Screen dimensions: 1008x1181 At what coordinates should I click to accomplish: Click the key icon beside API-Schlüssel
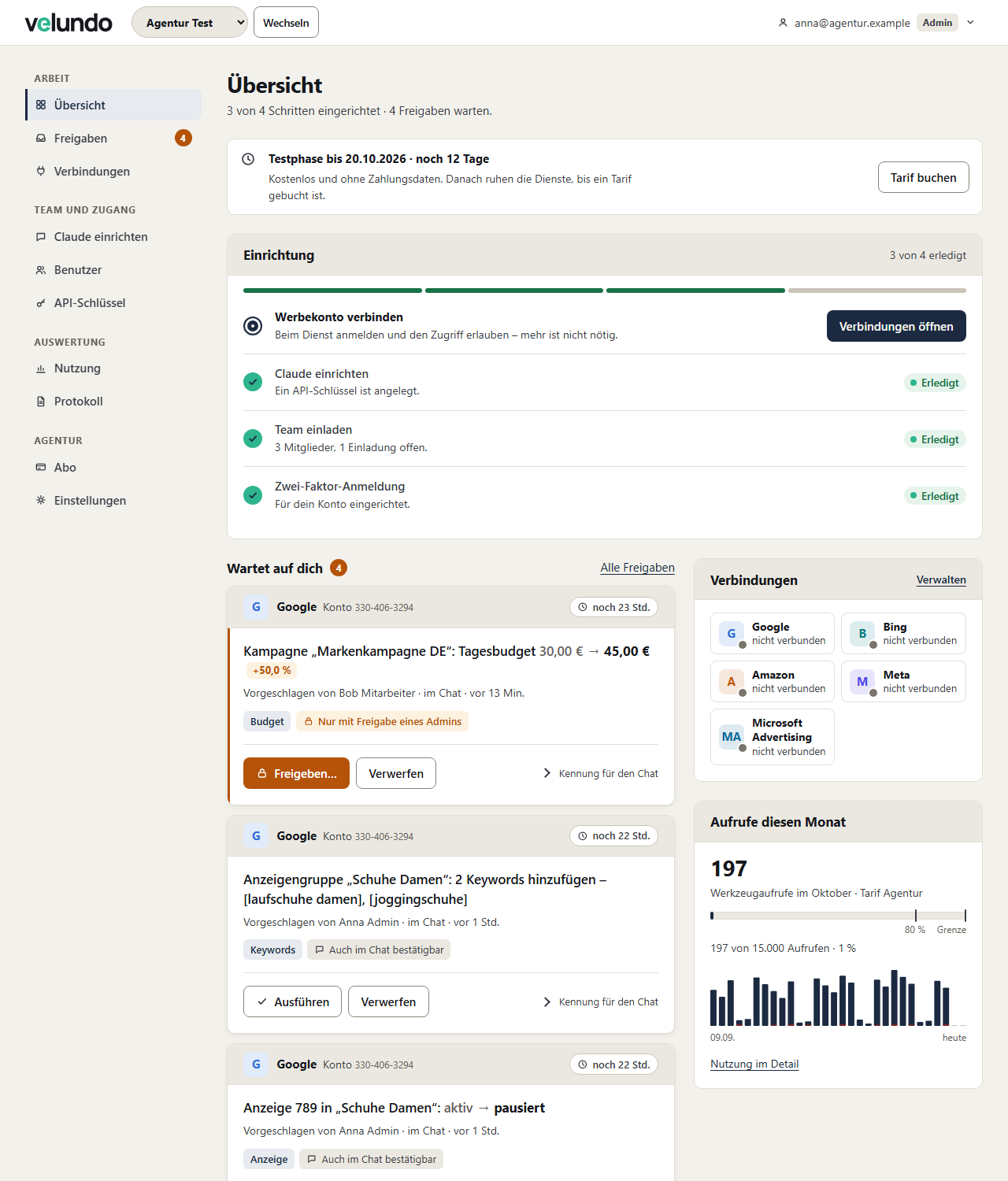(x=41, y=302)
